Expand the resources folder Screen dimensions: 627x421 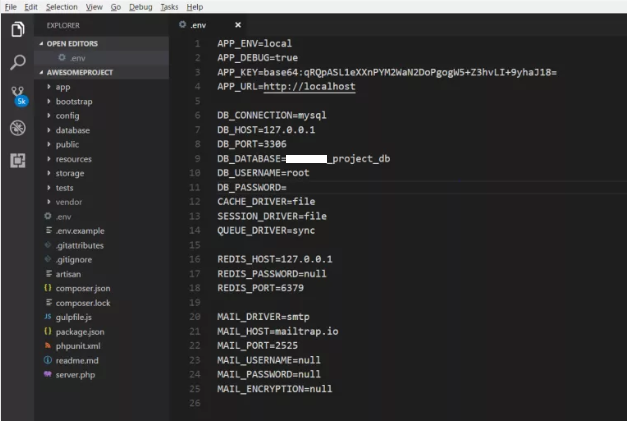49,159
